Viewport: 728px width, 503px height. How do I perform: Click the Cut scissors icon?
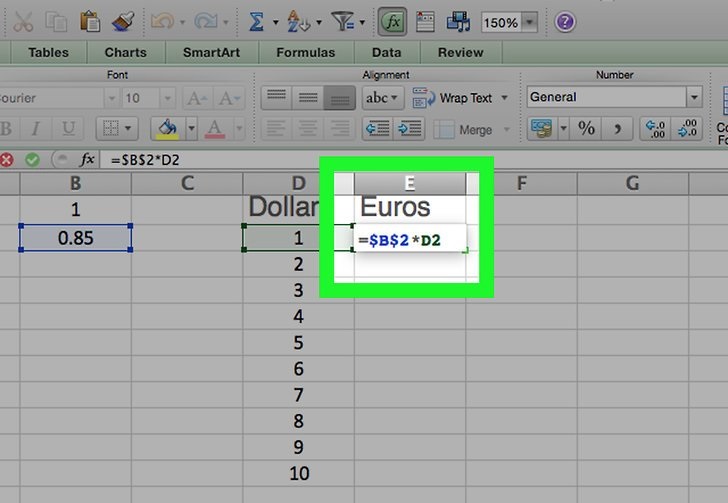pos(23,21)
